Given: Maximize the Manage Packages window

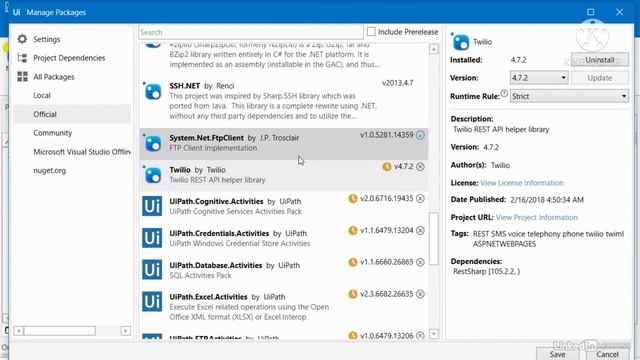Looking at the screenshot, I should point(591,12).
